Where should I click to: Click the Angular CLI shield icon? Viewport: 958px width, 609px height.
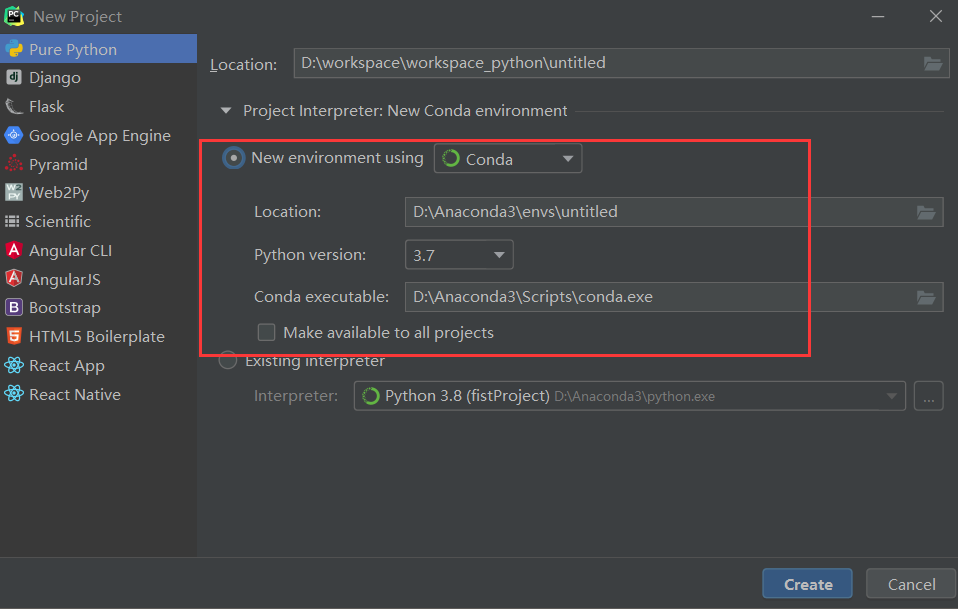pos(13,250)
